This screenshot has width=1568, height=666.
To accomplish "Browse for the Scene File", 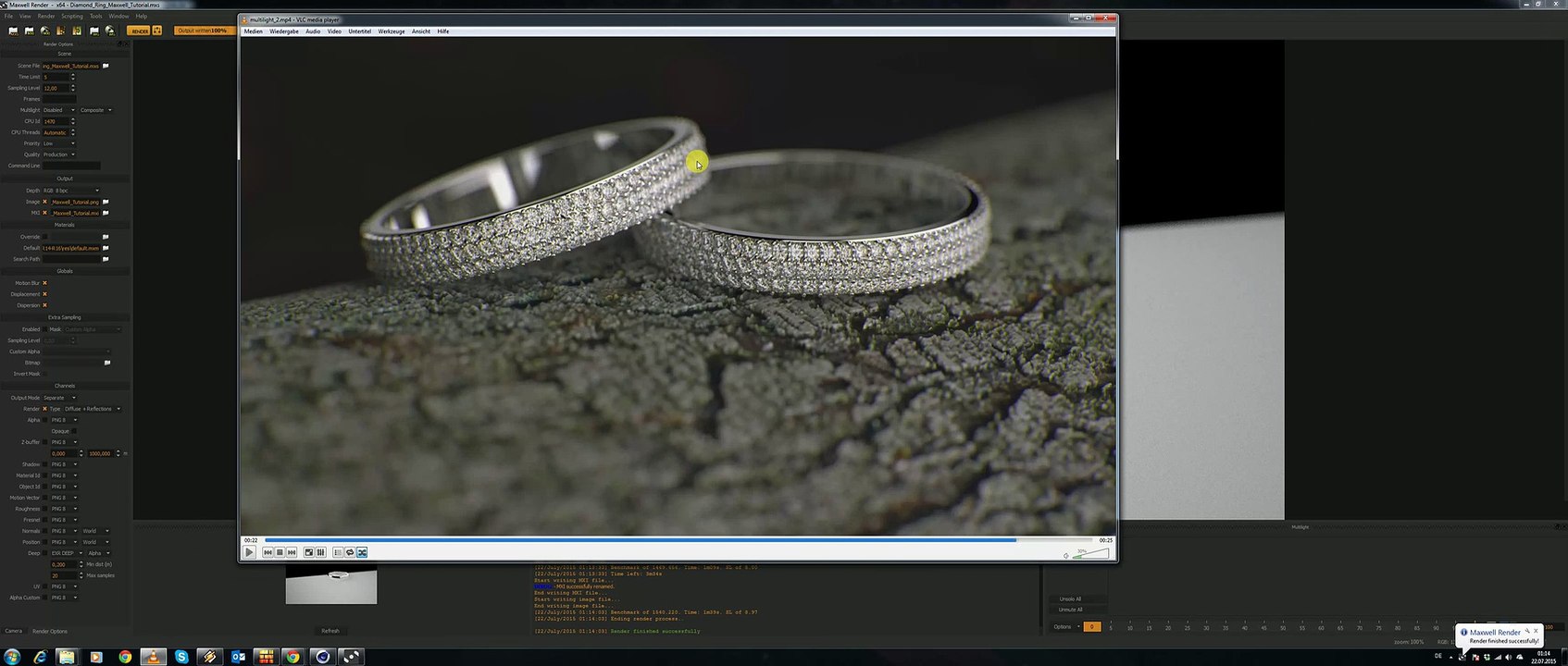I will point(106,66).
